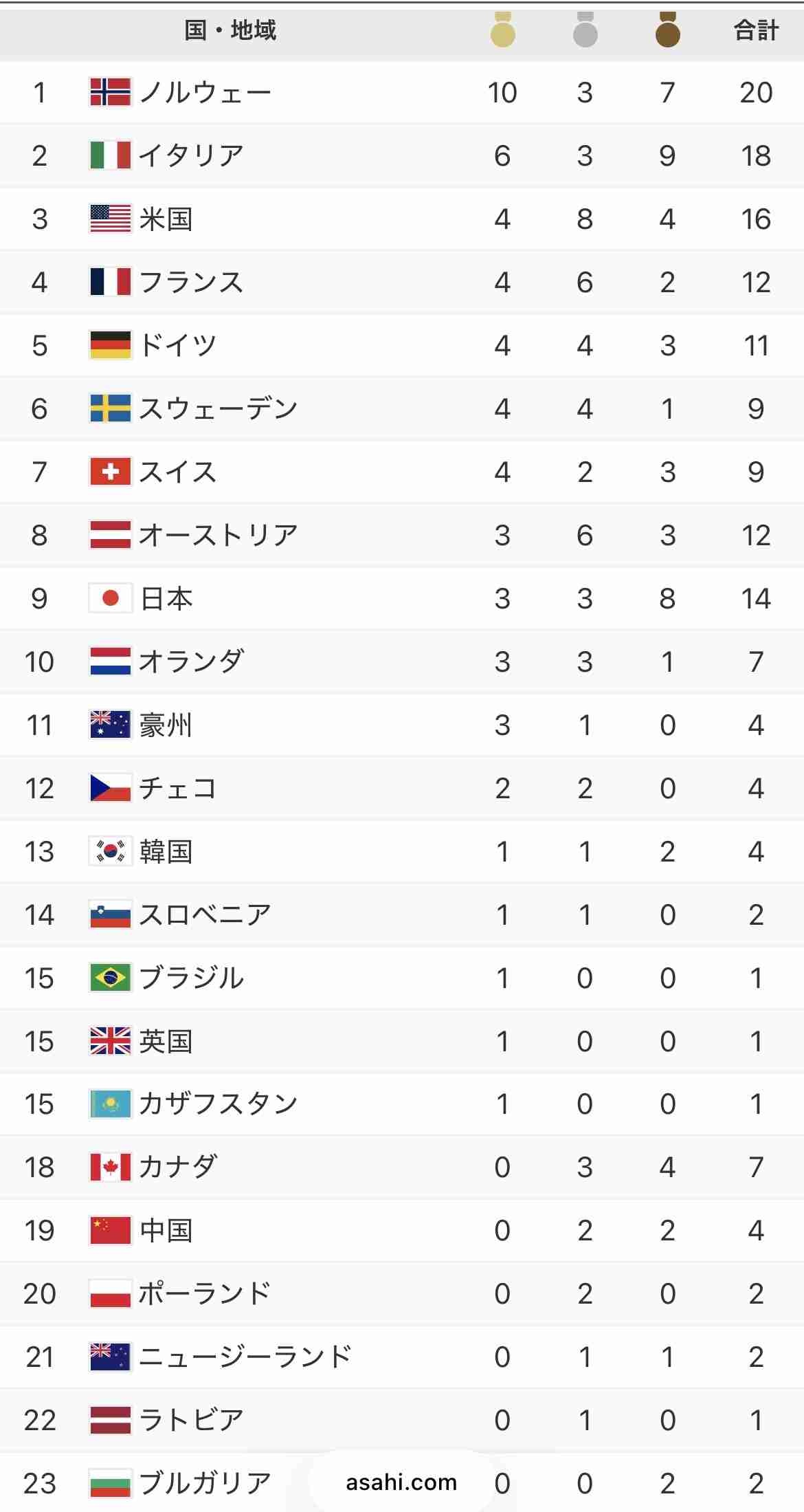Image resolution: width=804 pixels, height=1512 pixels.
Task: Select the イタリア country name
Action: click(191, 155)
